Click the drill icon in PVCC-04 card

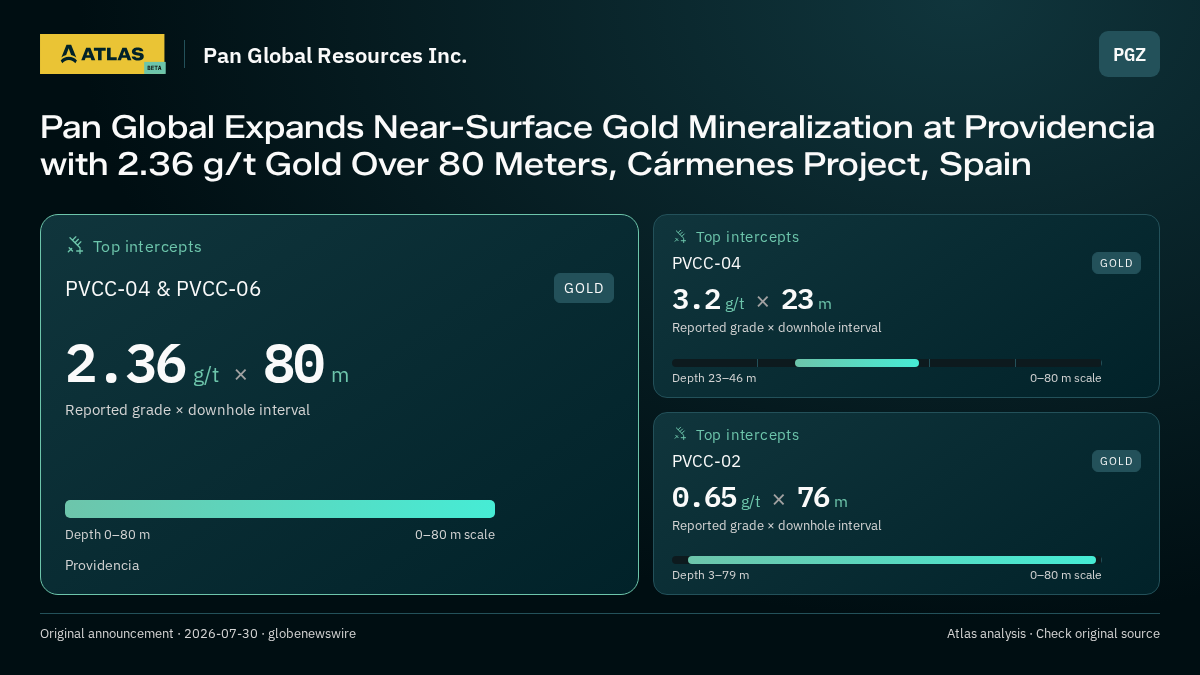point(680,237)
